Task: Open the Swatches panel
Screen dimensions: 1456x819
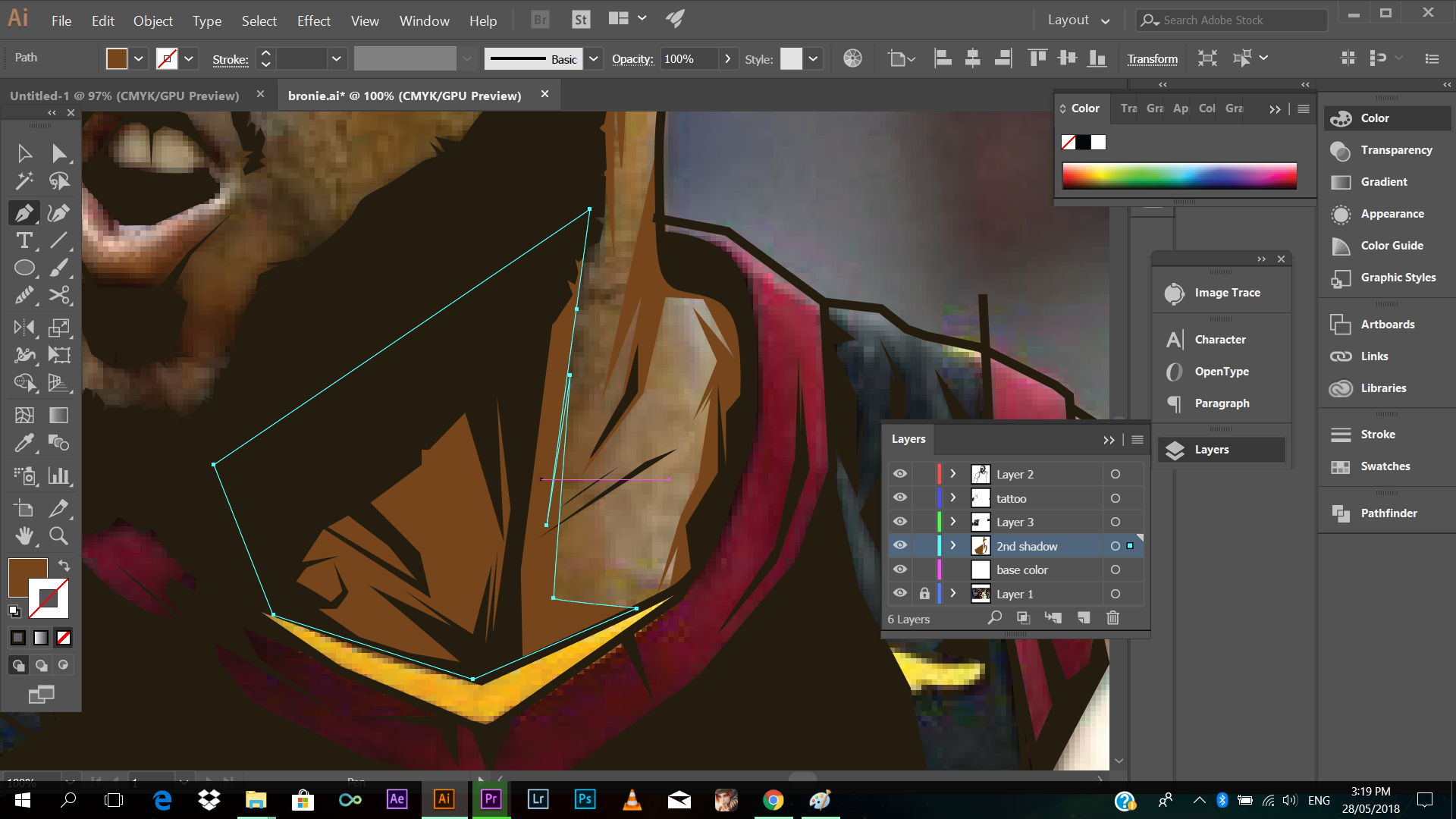Action: pos(1385,466)
